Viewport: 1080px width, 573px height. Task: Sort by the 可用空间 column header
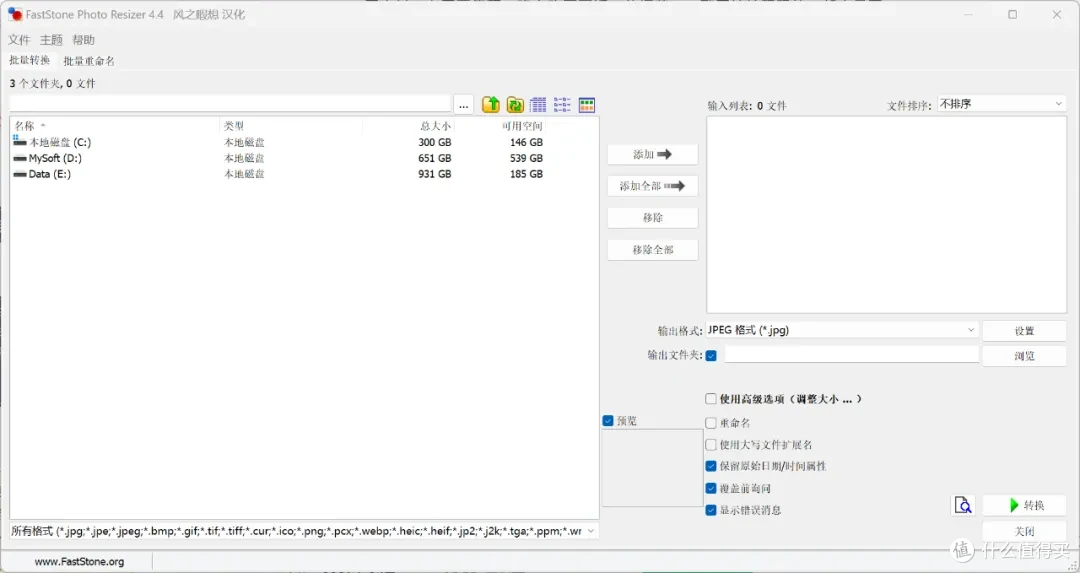[x=500, y=126]
